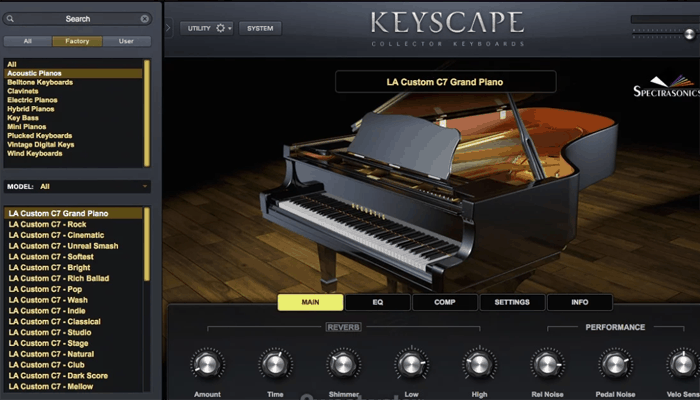Click the Pedal Noise knob
This screenshot has width=700, height=400.
point(615,364)
